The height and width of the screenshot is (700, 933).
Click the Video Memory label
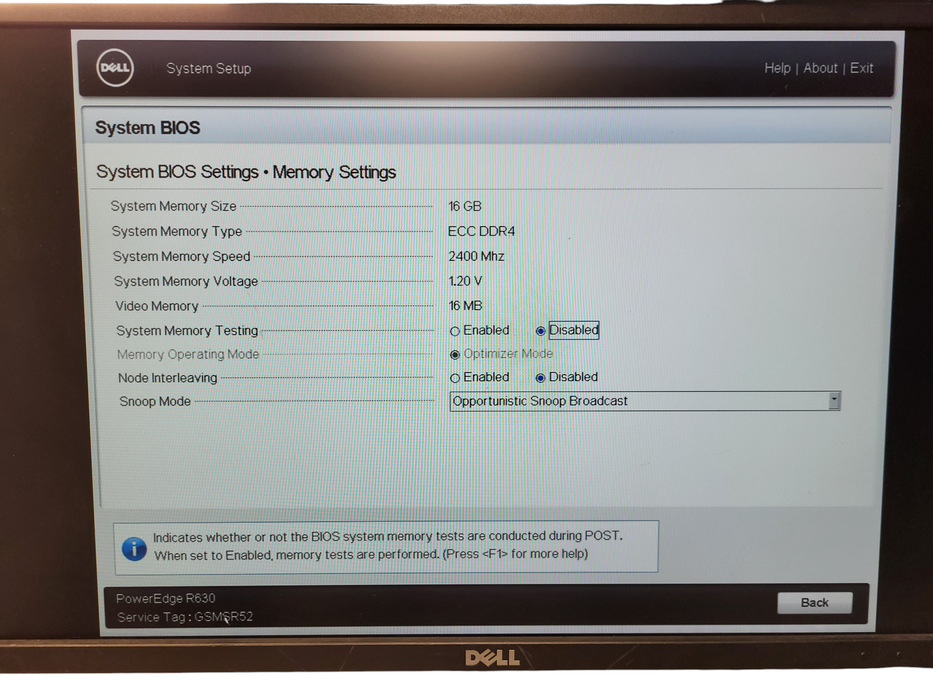point(156,306)
